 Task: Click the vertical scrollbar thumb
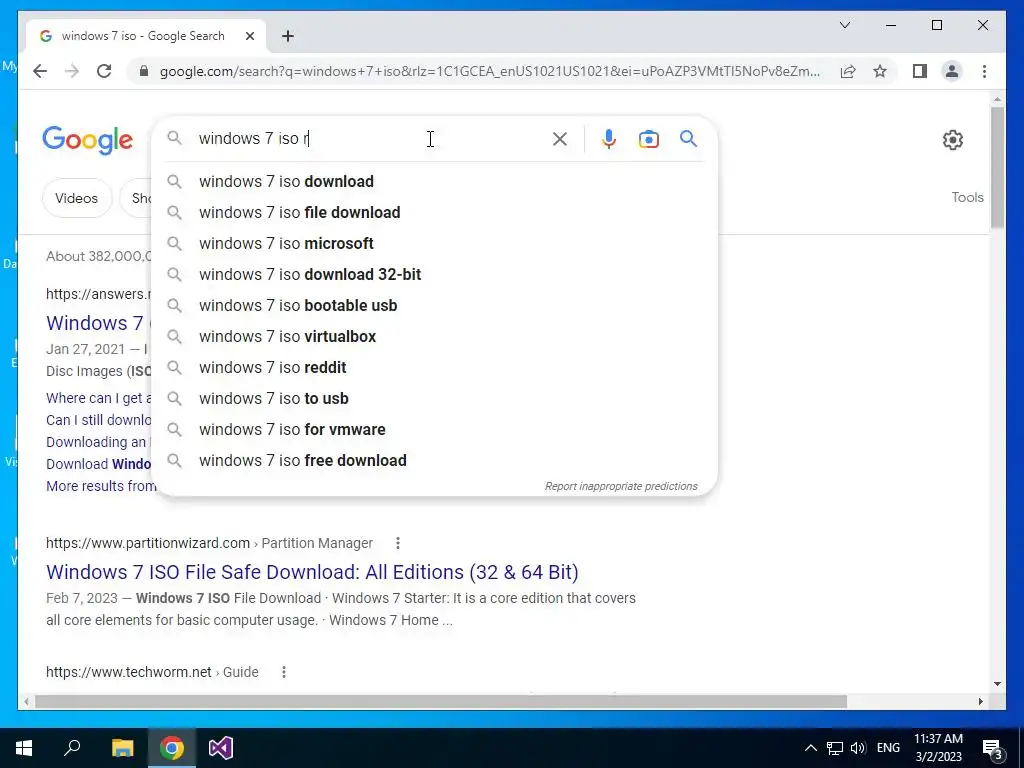point(997,167)
